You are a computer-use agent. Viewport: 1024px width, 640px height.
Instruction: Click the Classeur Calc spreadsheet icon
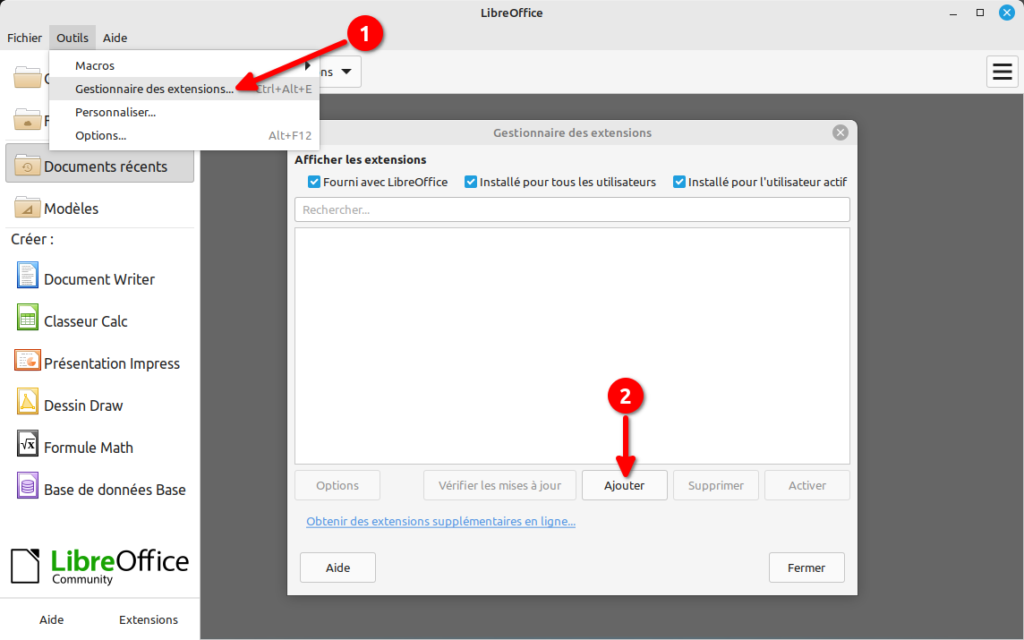click(x=27, y=318)
